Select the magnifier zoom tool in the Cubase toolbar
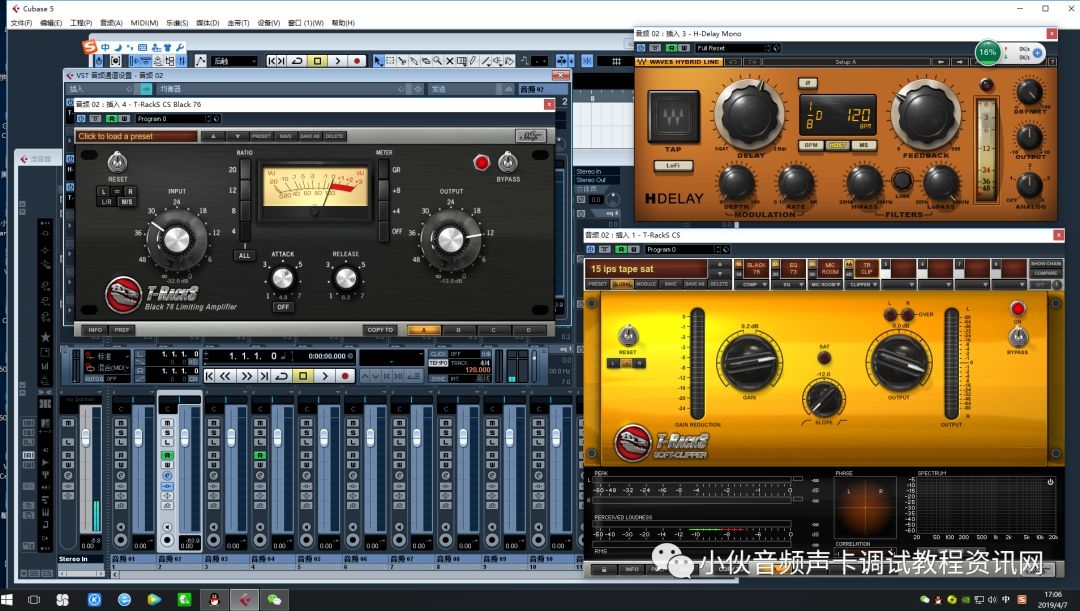This screenshot has width=1080, height=611. coord(438,61)
